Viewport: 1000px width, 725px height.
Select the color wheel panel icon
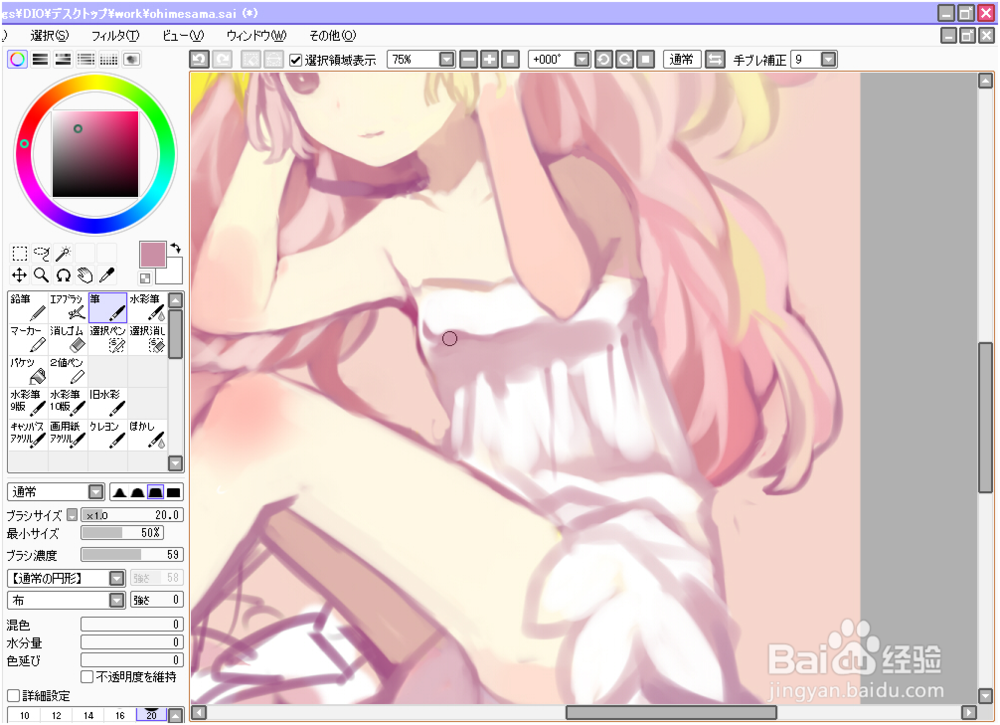pos(17,59)
